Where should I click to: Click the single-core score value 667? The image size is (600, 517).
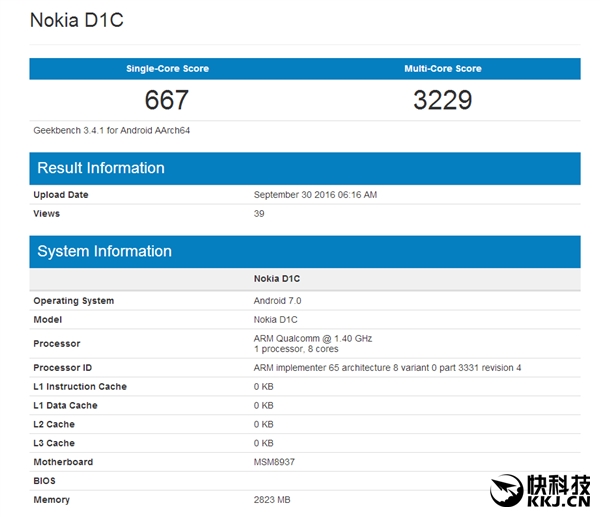pyautogui.click(x=167, y=100)
